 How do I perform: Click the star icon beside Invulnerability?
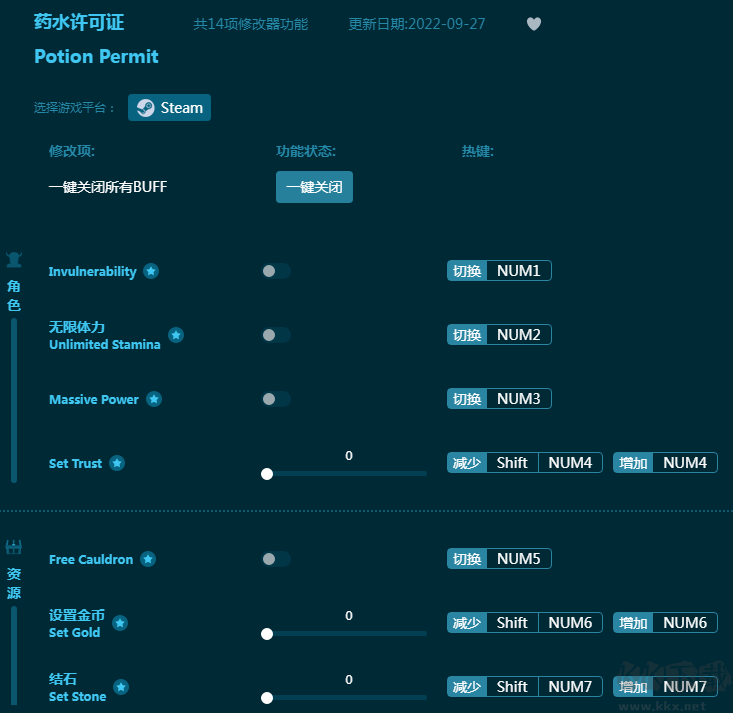(151, 271)
